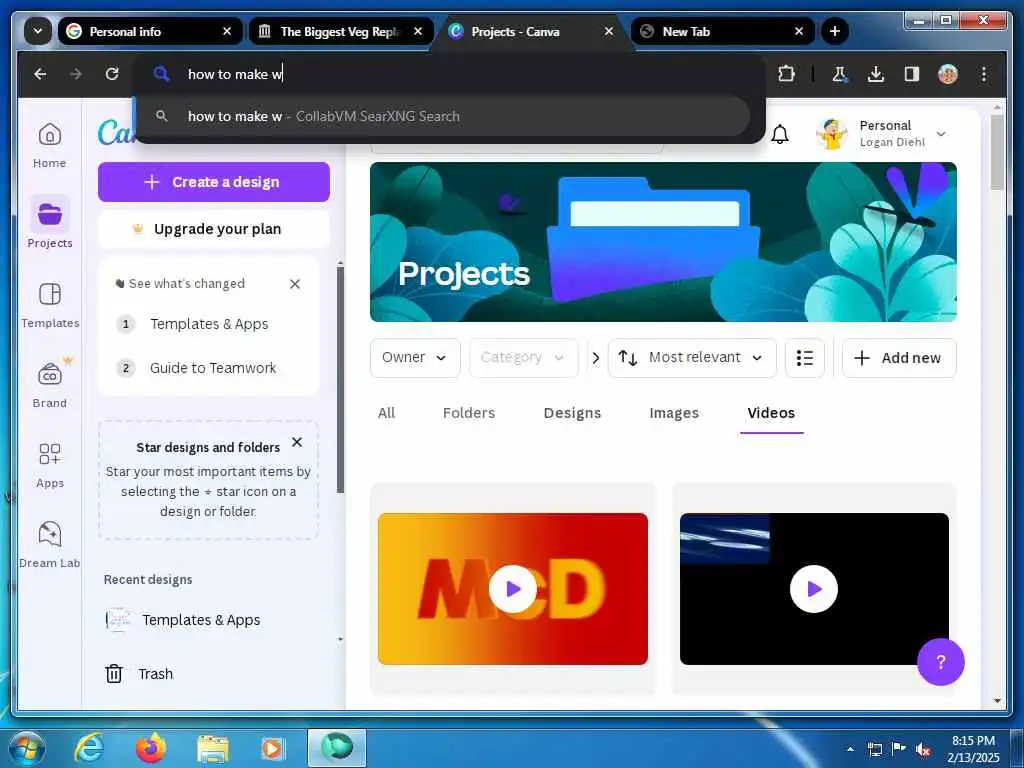1024x768 pixels.
Task: Select the Videos tab
Action: click(771, 413)
